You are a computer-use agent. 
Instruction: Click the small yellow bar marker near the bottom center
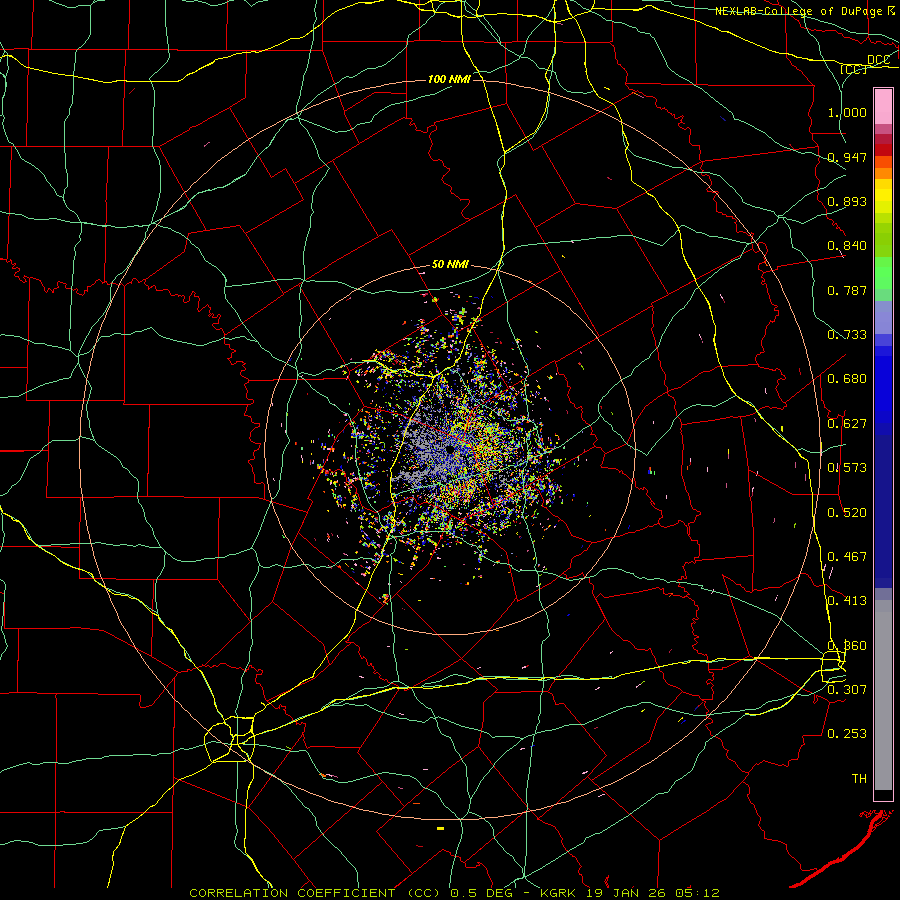click(440, 828)
